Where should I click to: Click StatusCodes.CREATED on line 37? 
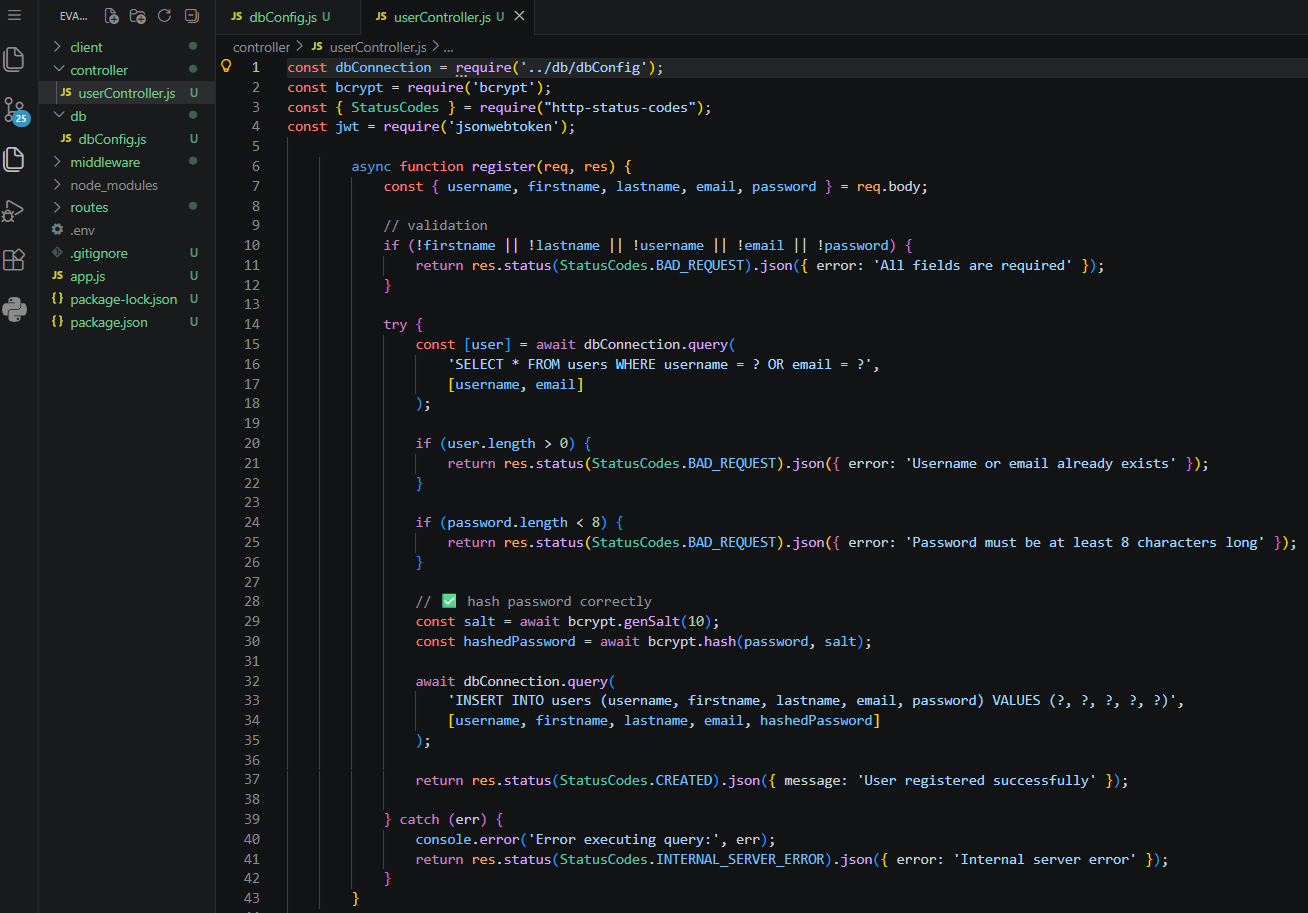coord(635,780)
